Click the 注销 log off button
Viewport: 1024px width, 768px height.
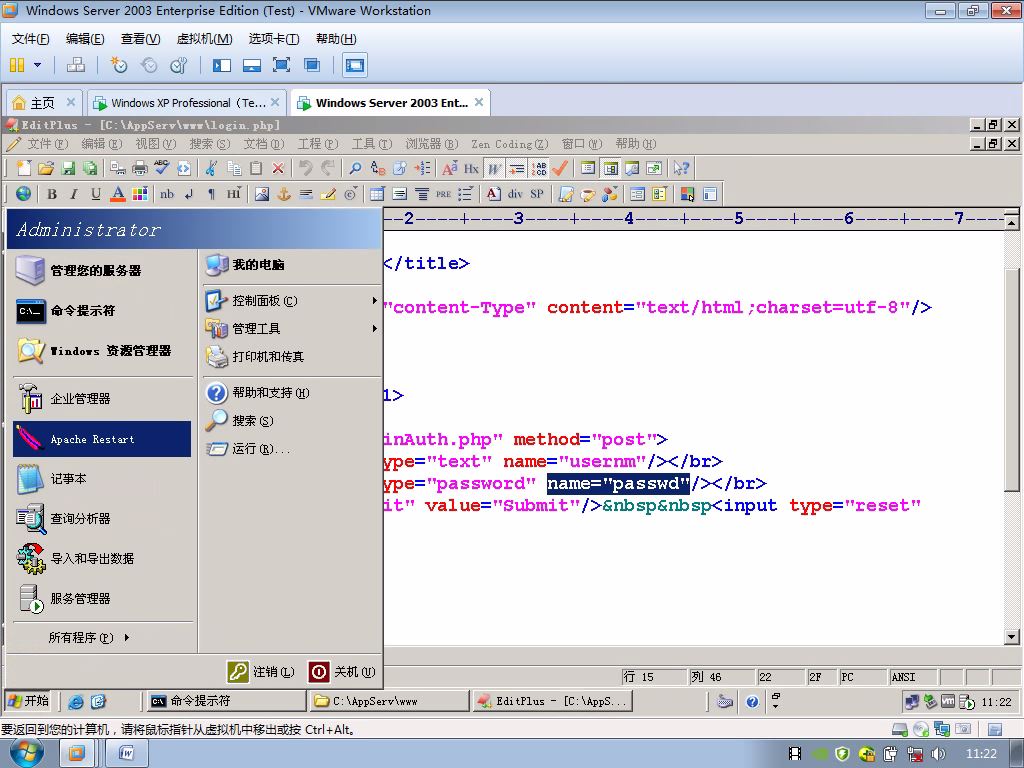click(x=261, y=671)
